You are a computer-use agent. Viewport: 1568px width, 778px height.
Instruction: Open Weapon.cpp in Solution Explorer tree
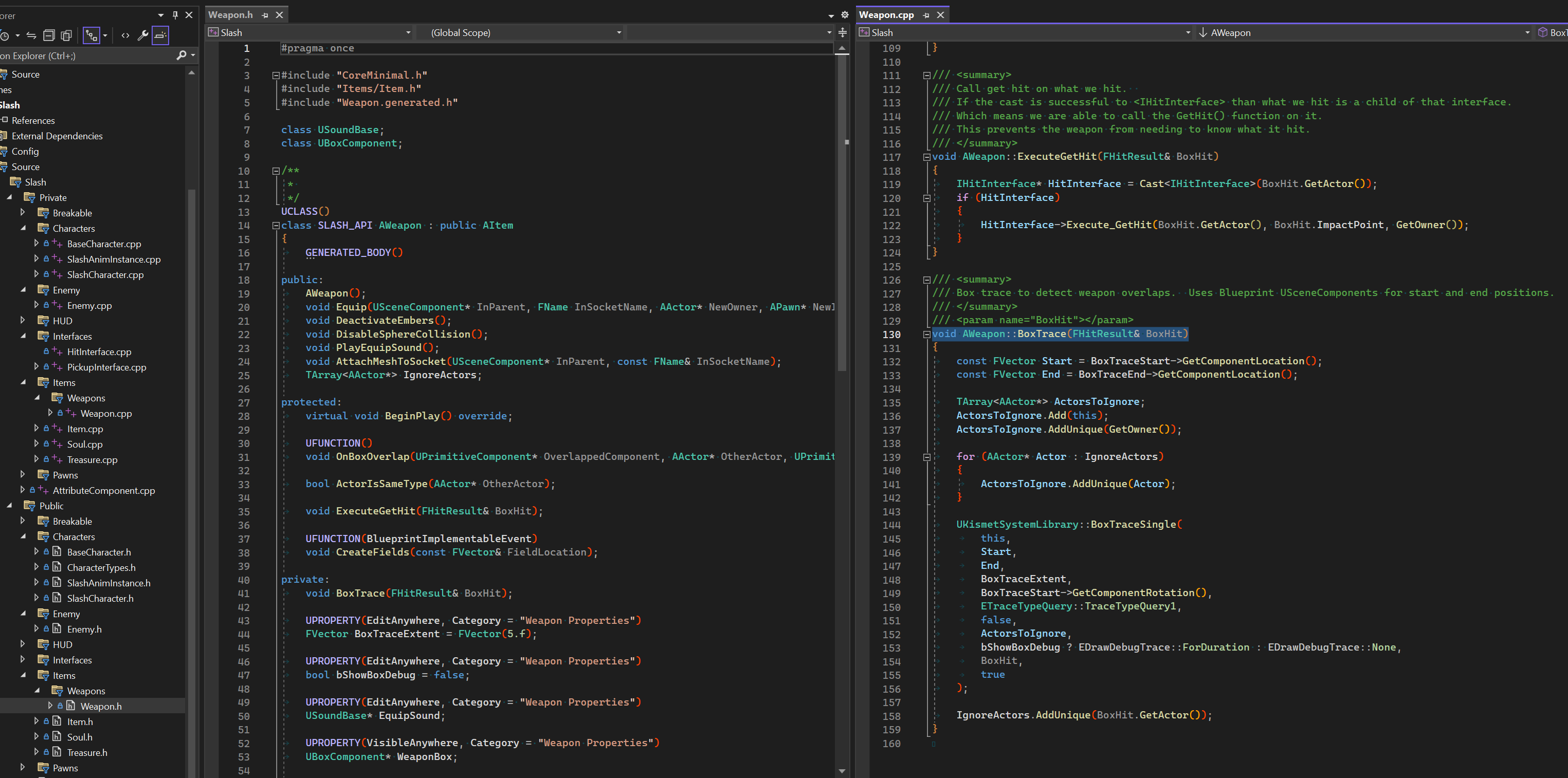(x=106, y=414)
